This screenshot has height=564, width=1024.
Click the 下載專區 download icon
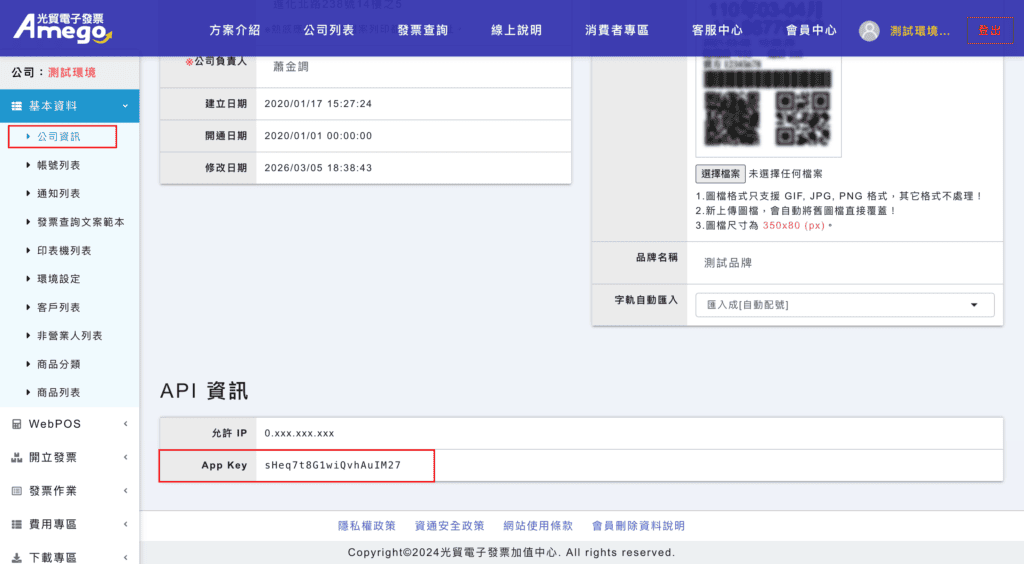coord(16,557)
